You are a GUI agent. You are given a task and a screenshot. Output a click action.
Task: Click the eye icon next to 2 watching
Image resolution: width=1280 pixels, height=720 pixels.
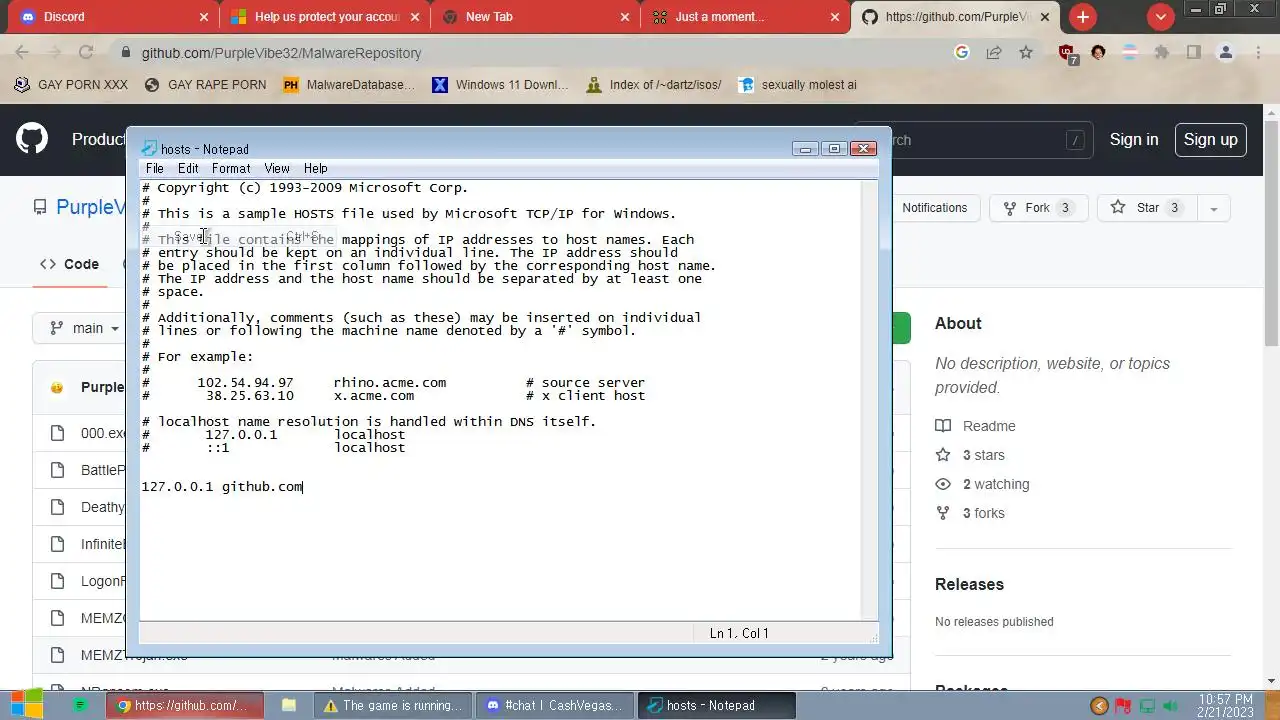tap(943, 484)
